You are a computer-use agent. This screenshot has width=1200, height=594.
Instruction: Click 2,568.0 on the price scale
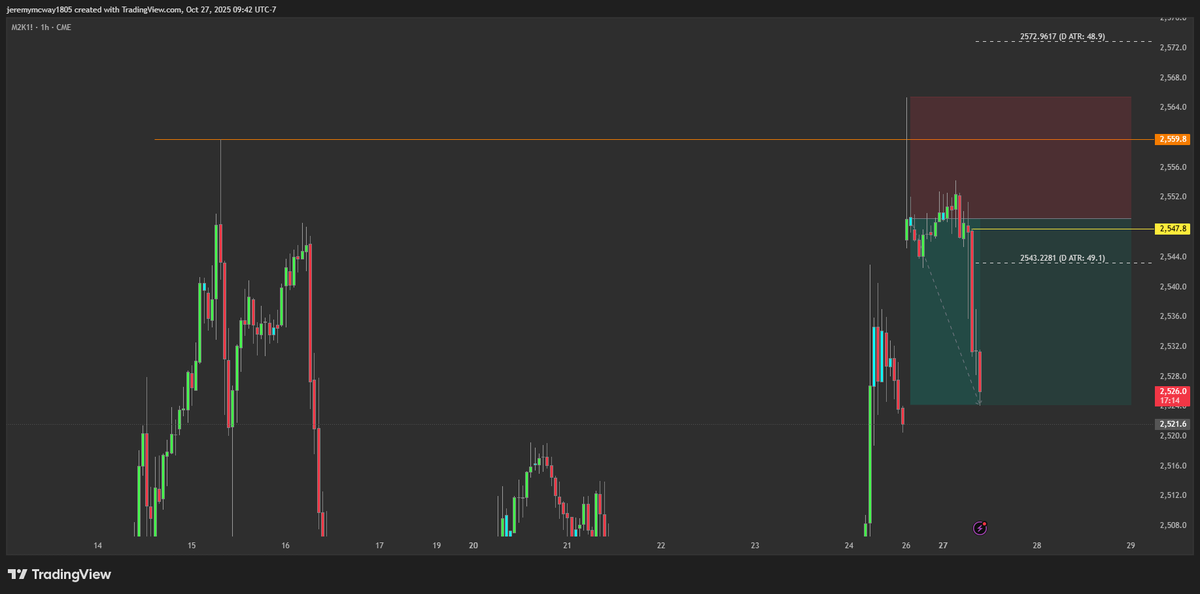pyautogui.click(x=1173, y=77)
